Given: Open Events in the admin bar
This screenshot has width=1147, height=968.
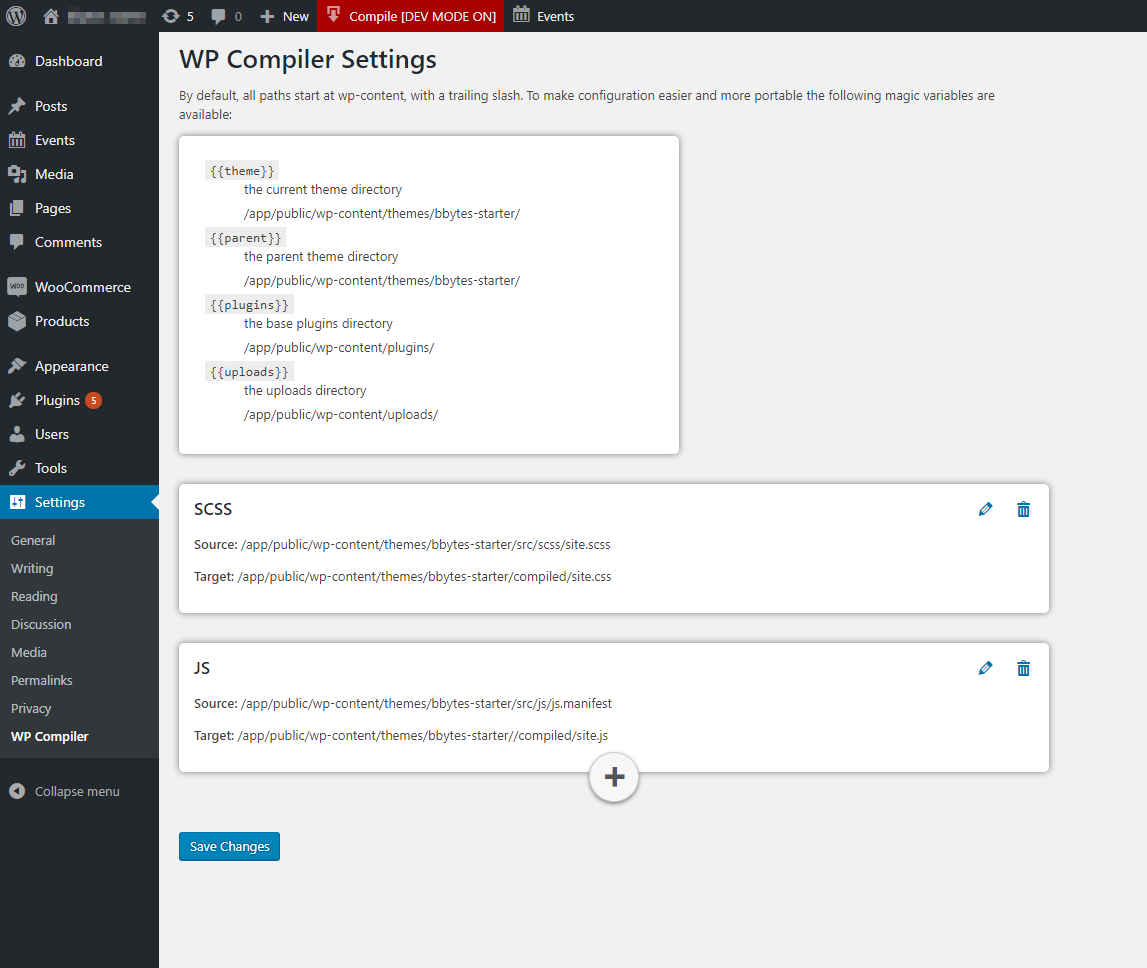Looking at the screenshot, I should [x=544, y=16].
